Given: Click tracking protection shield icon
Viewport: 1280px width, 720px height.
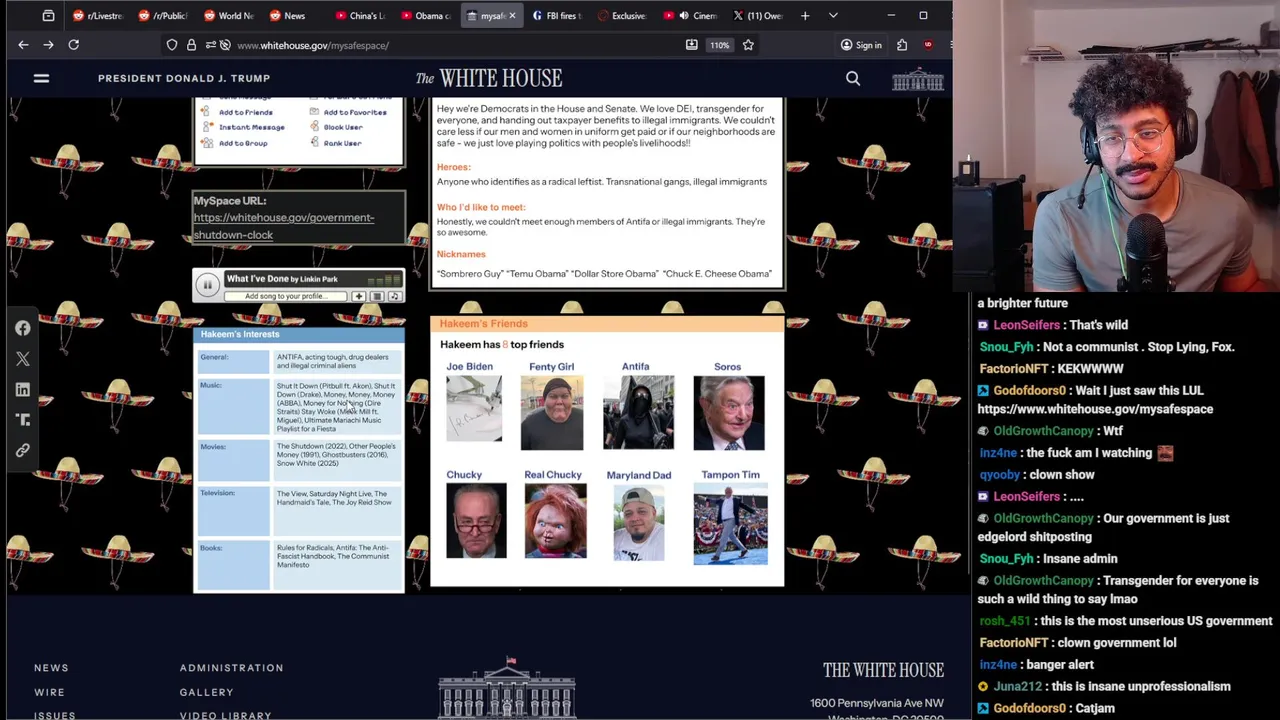Looking at the screenshot, I should [172, 45].
